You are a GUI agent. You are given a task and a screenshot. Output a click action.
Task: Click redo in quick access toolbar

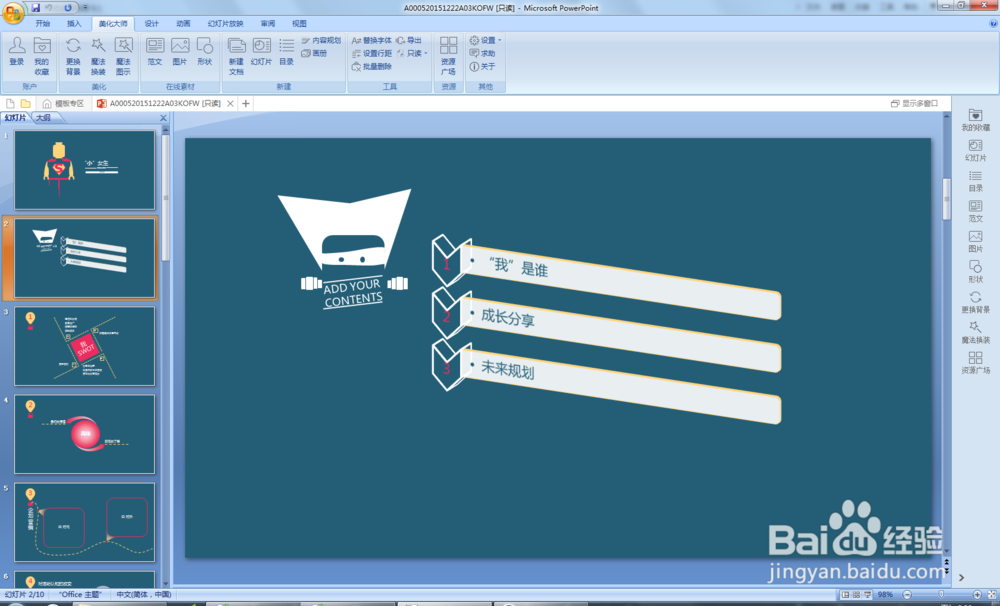68,8
